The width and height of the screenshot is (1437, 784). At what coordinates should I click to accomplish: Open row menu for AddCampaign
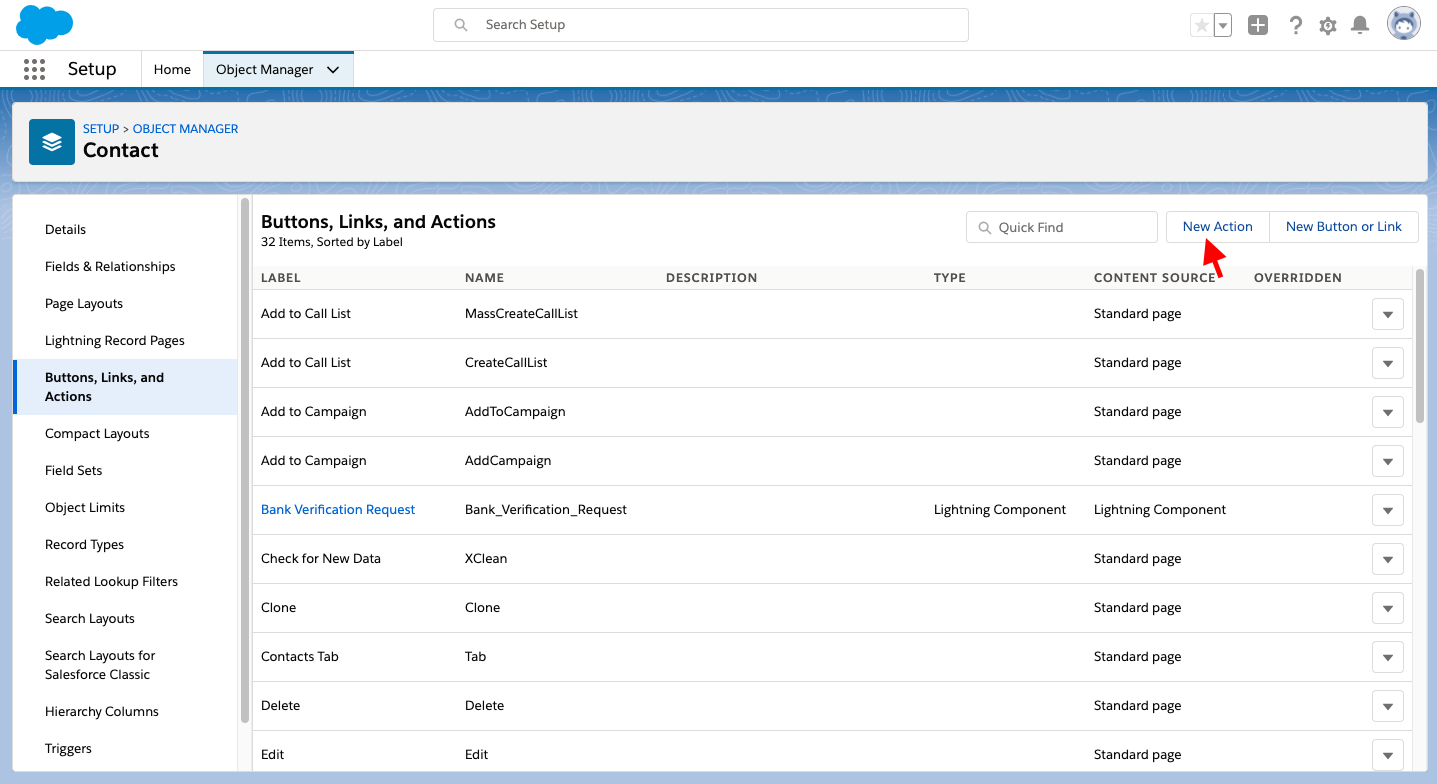coord(1387,461)
